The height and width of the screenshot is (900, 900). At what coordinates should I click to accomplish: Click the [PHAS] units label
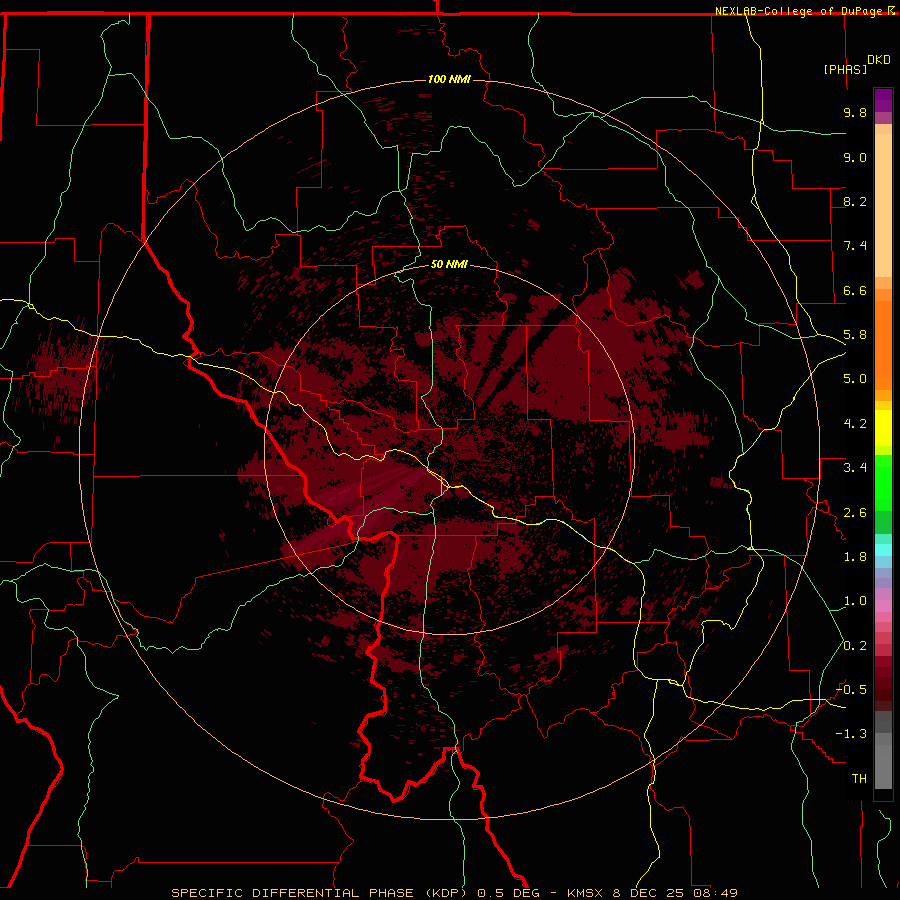pyautogui.click(x=845, y=69)
